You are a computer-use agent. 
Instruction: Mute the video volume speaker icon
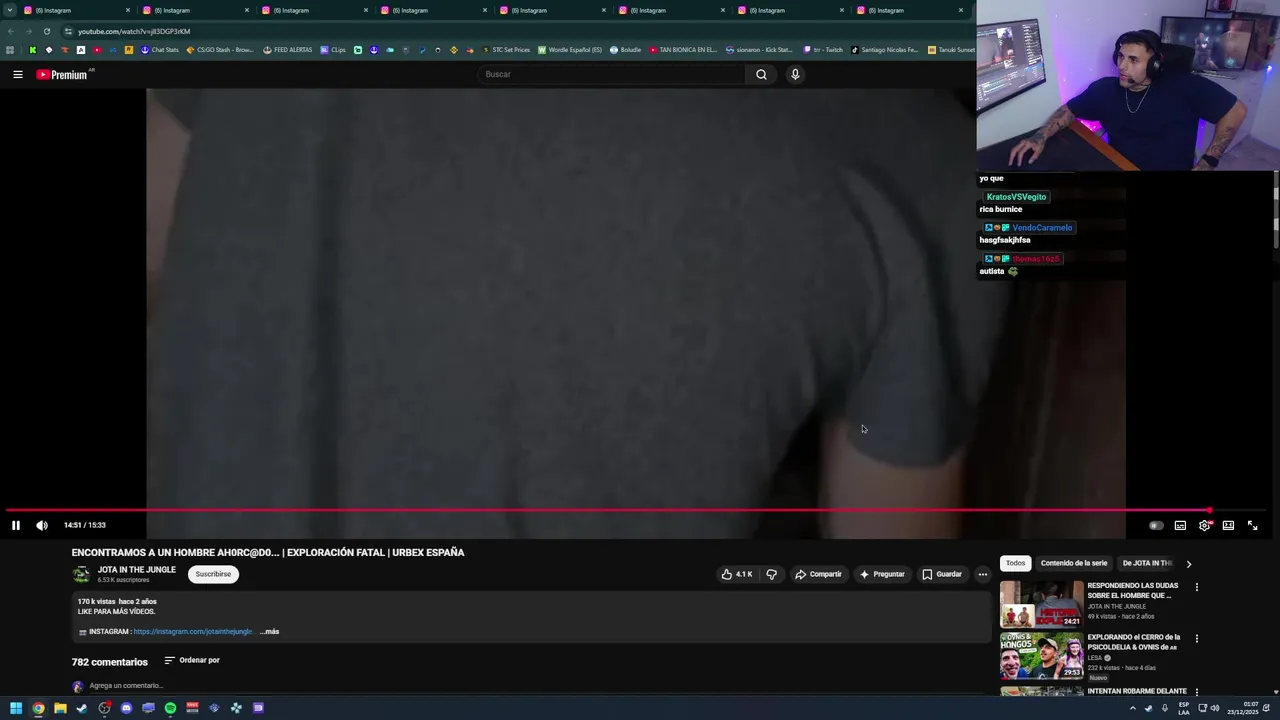pyautogui.click(x=42, y=525)
